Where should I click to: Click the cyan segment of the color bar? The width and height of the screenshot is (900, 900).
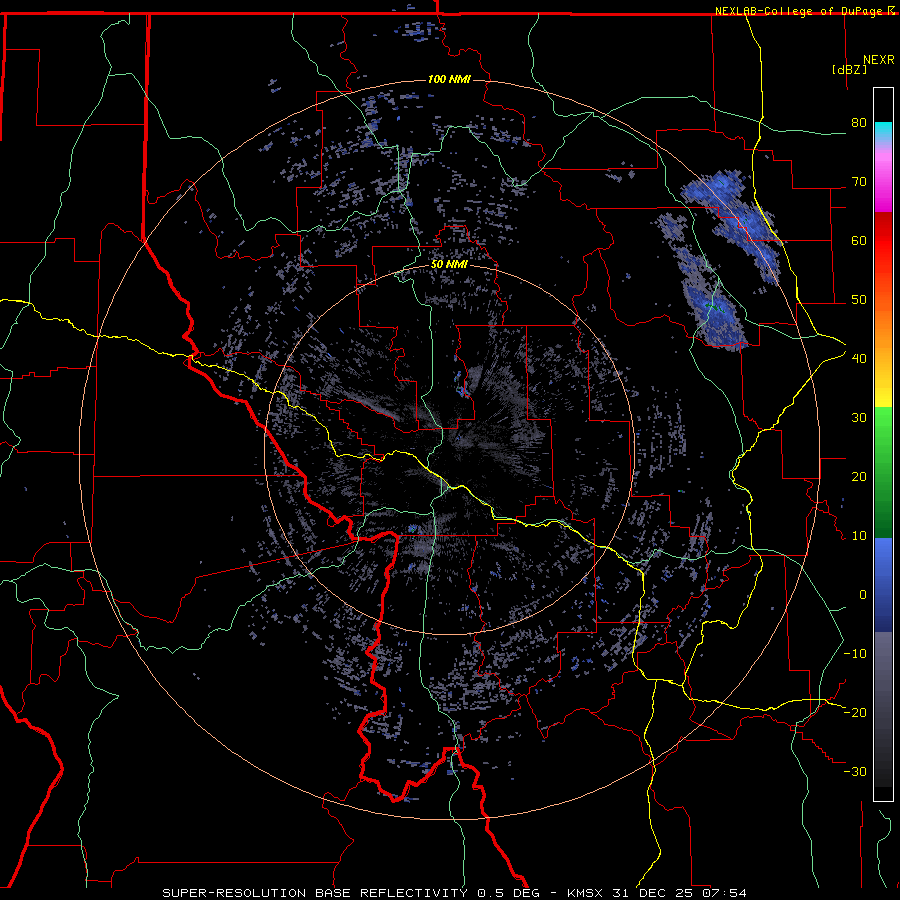[x=883, y=133]
